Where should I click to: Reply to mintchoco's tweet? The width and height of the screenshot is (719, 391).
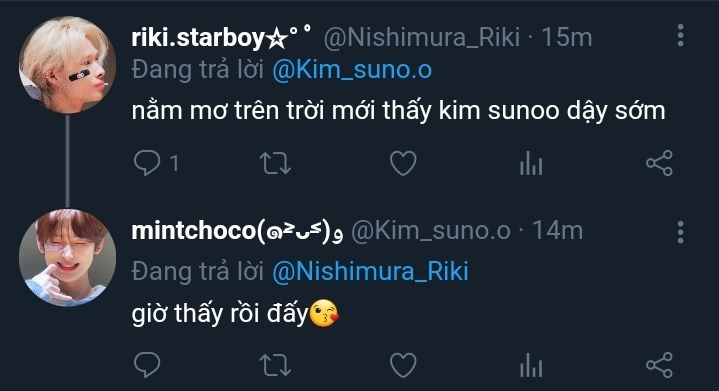point(147,365)
